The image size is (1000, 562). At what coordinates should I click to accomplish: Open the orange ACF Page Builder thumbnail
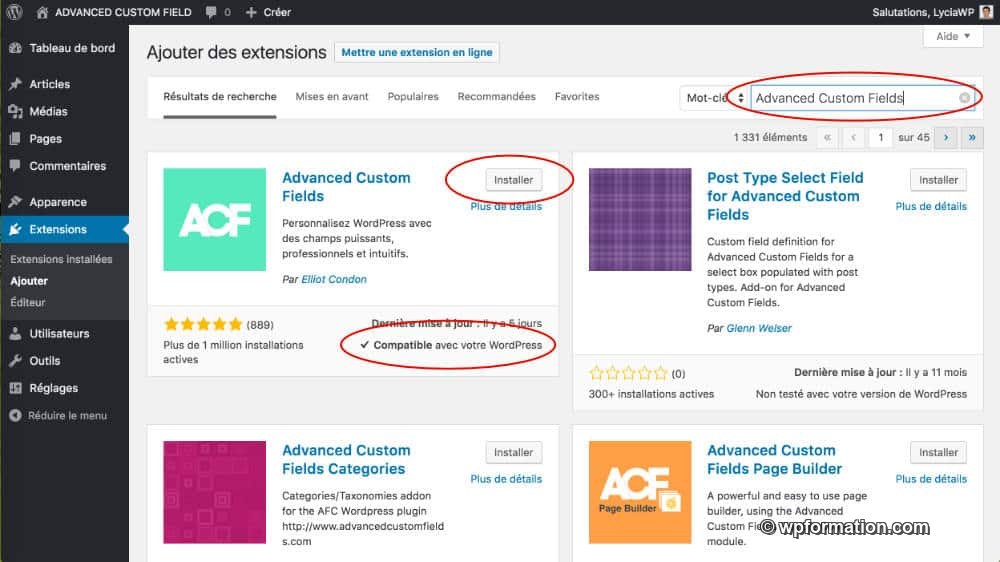point(640,492)
